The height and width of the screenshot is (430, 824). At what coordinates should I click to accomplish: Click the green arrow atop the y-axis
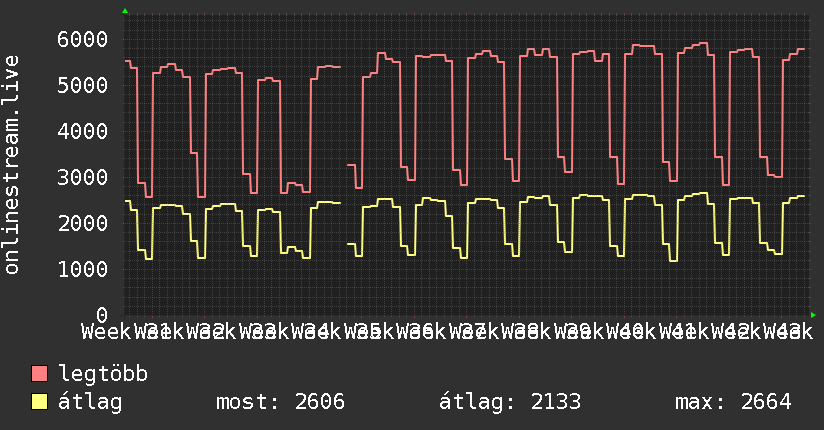point(125,11)
